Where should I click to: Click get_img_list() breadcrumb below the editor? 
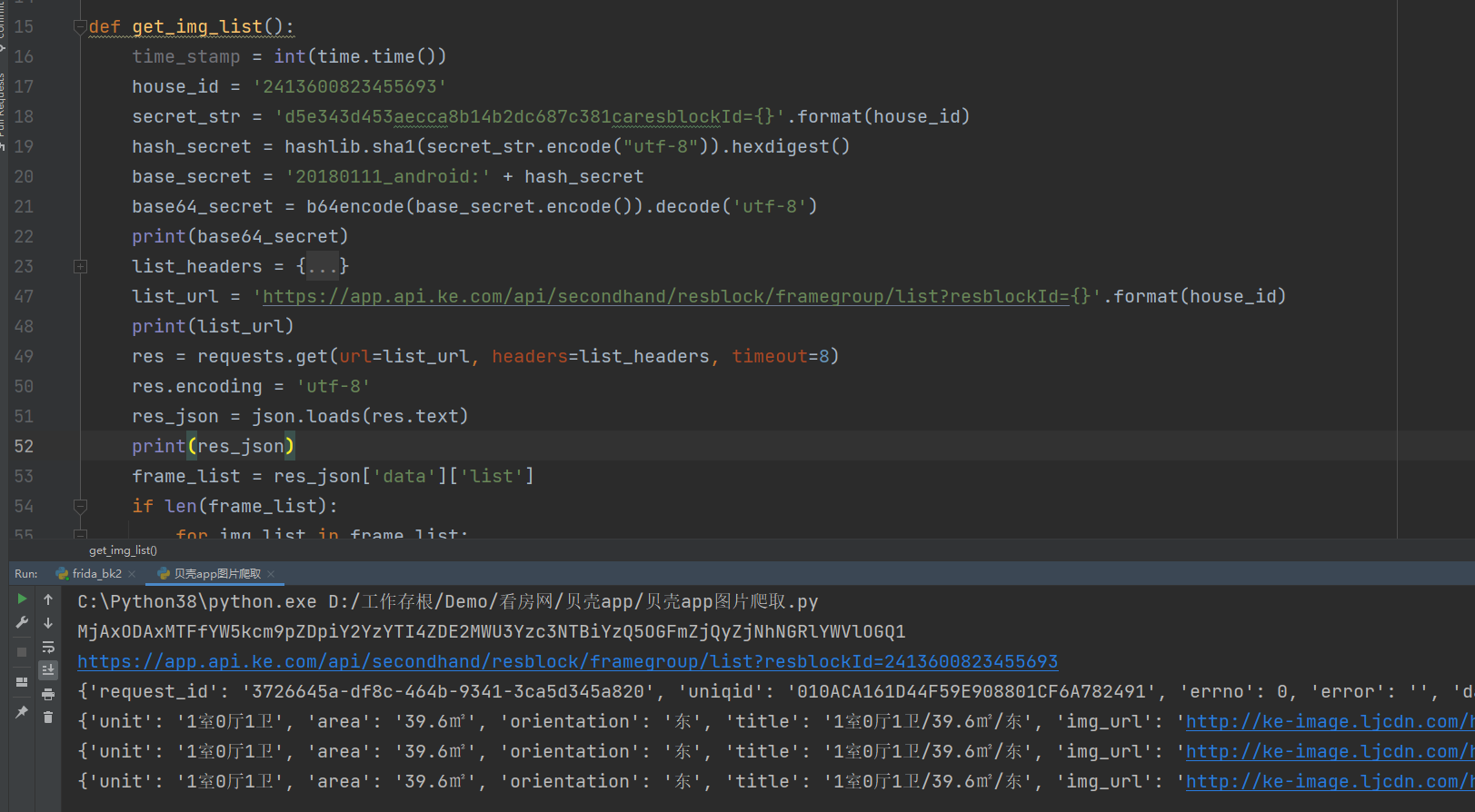(123, 550)
